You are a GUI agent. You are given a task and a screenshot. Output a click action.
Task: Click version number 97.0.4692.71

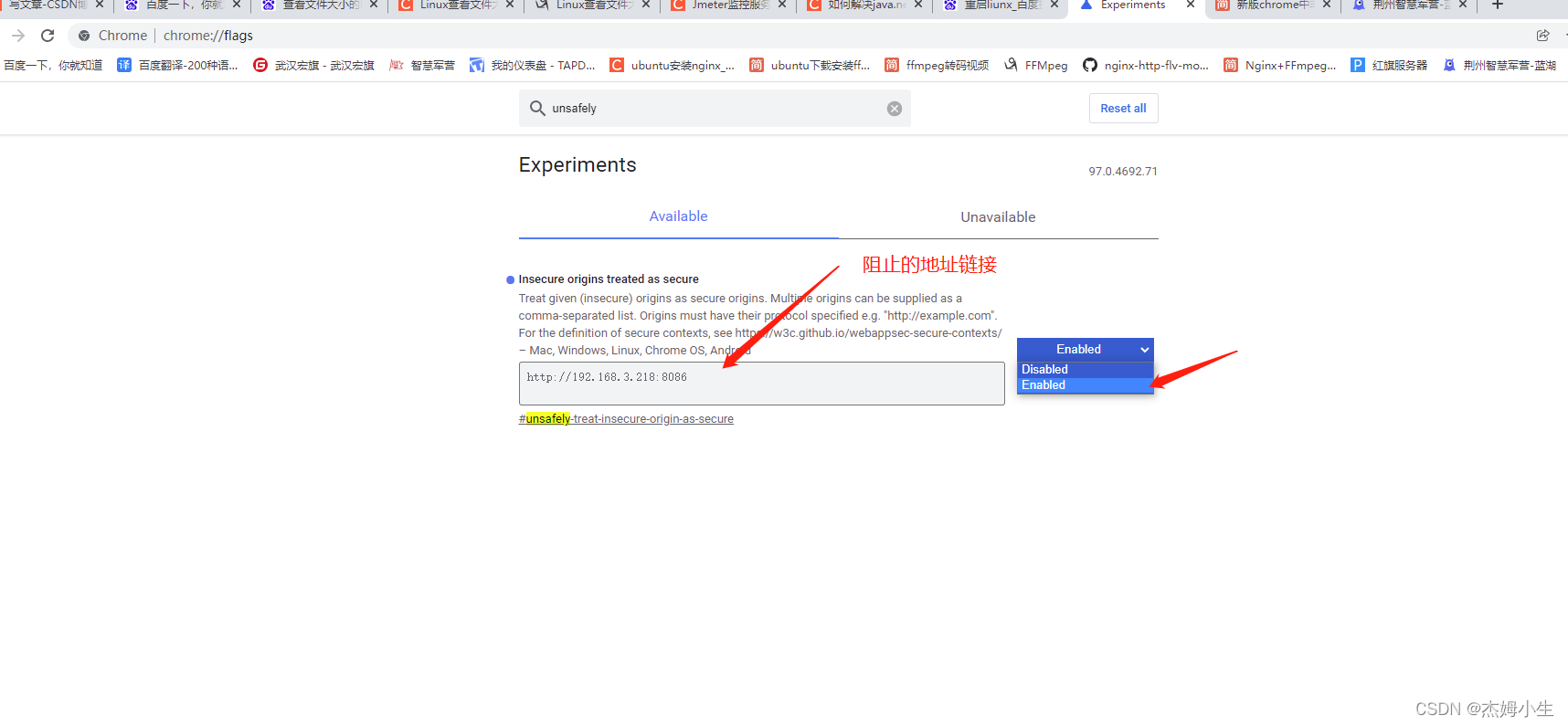1123,172
